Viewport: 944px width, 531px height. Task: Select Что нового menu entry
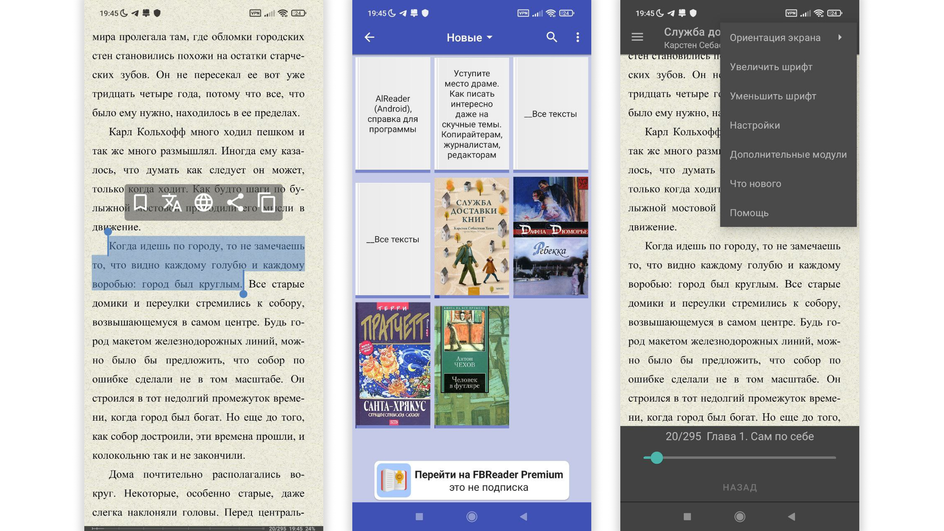pyautogui.click(x=788, y=184)
